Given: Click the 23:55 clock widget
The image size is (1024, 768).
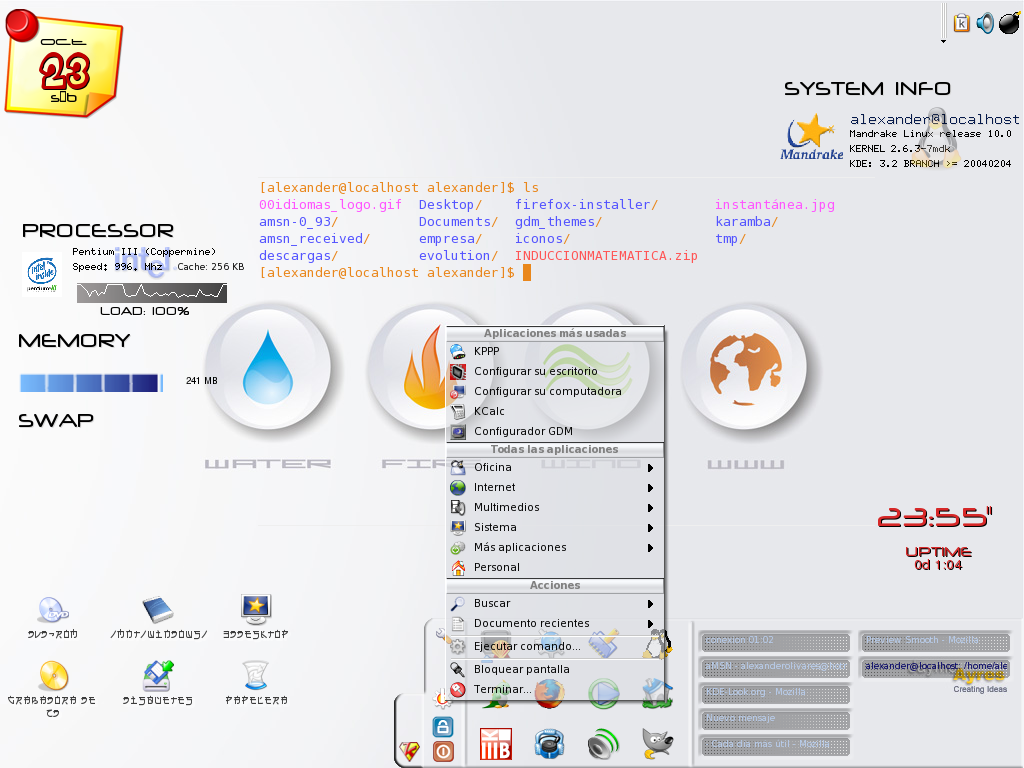Looking at the screenshot, I should pos(935,517).
